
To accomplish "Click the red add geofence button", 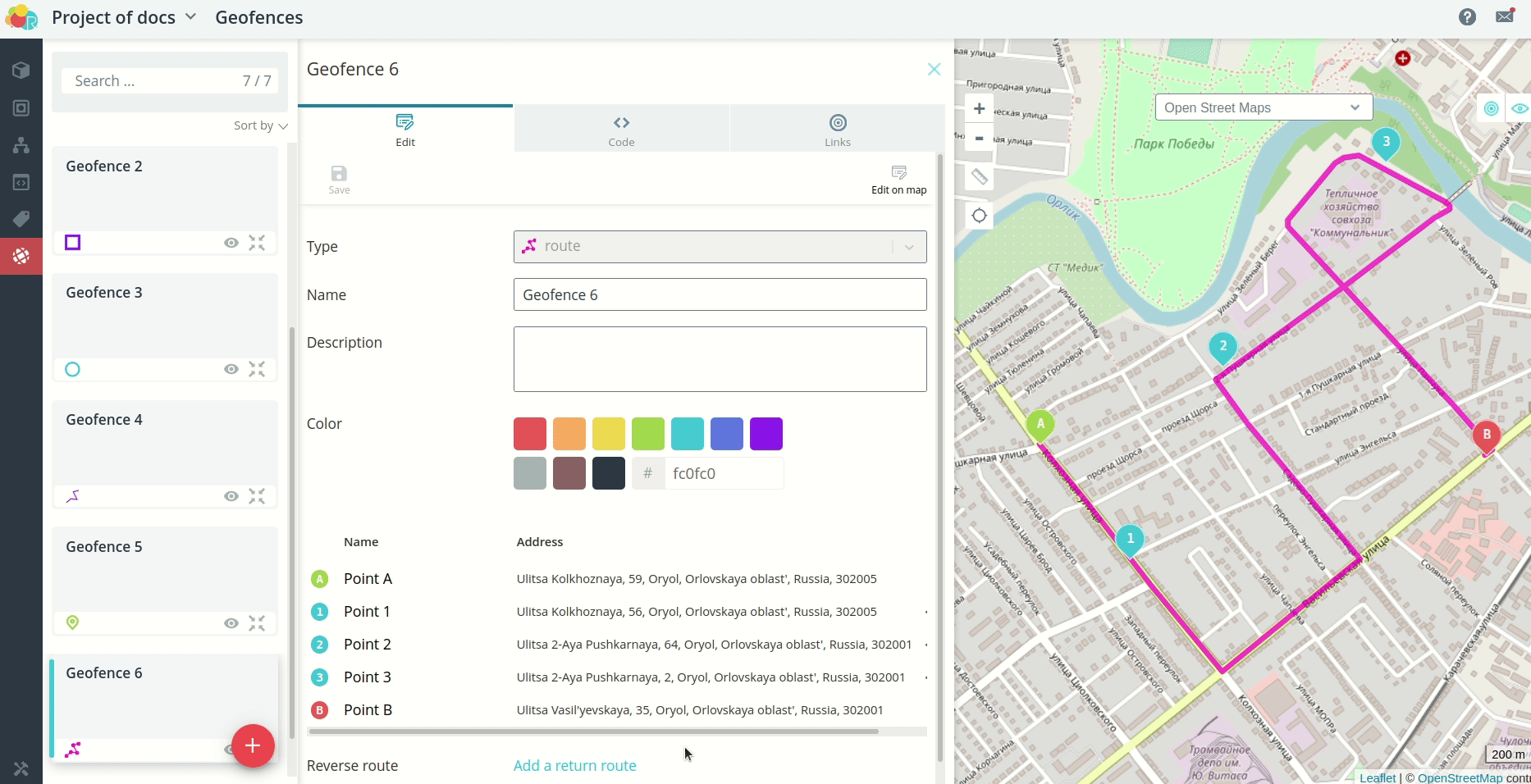I will point(253,745).
